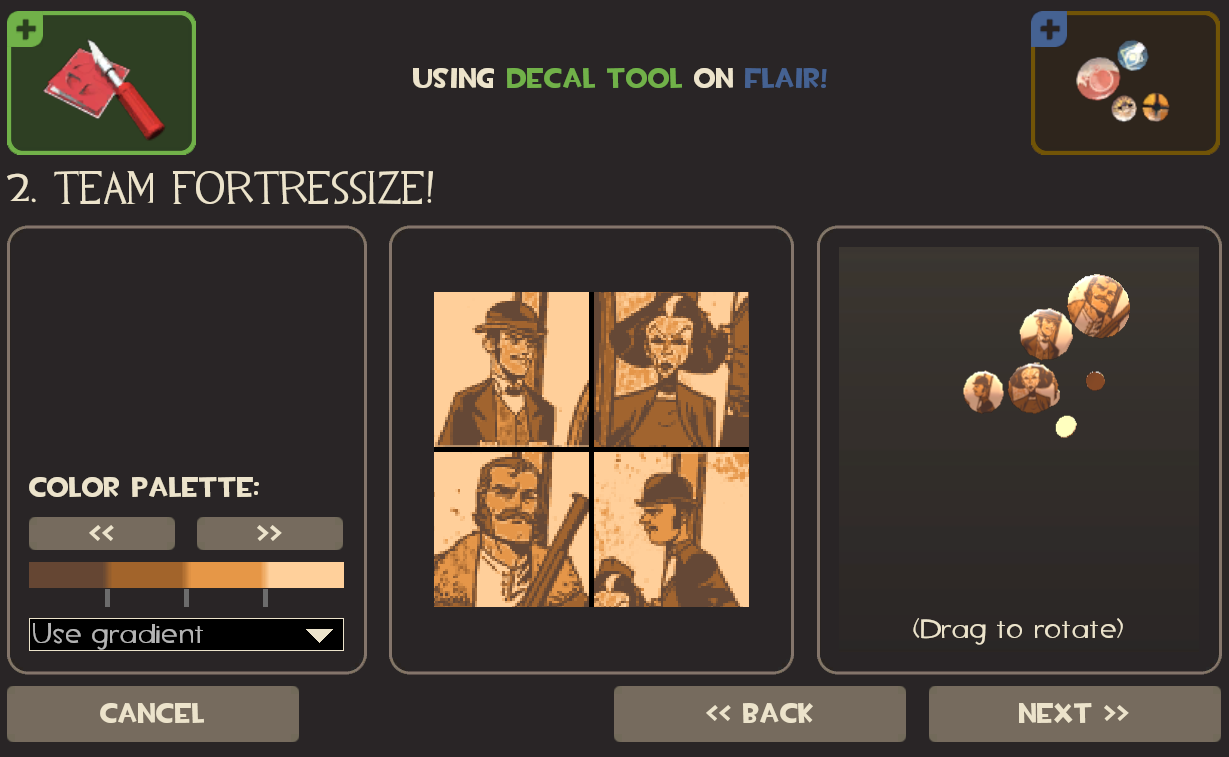This screenshot has width=1229, height=757.
Task: Click the blue plus on Flair item
Action: pos(1049,29)
